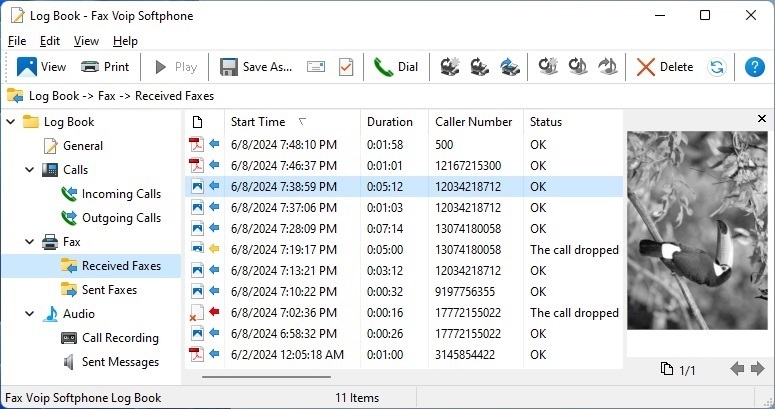
Task: Click the second audio note icon with curved arrow
Action: point(577,67)
